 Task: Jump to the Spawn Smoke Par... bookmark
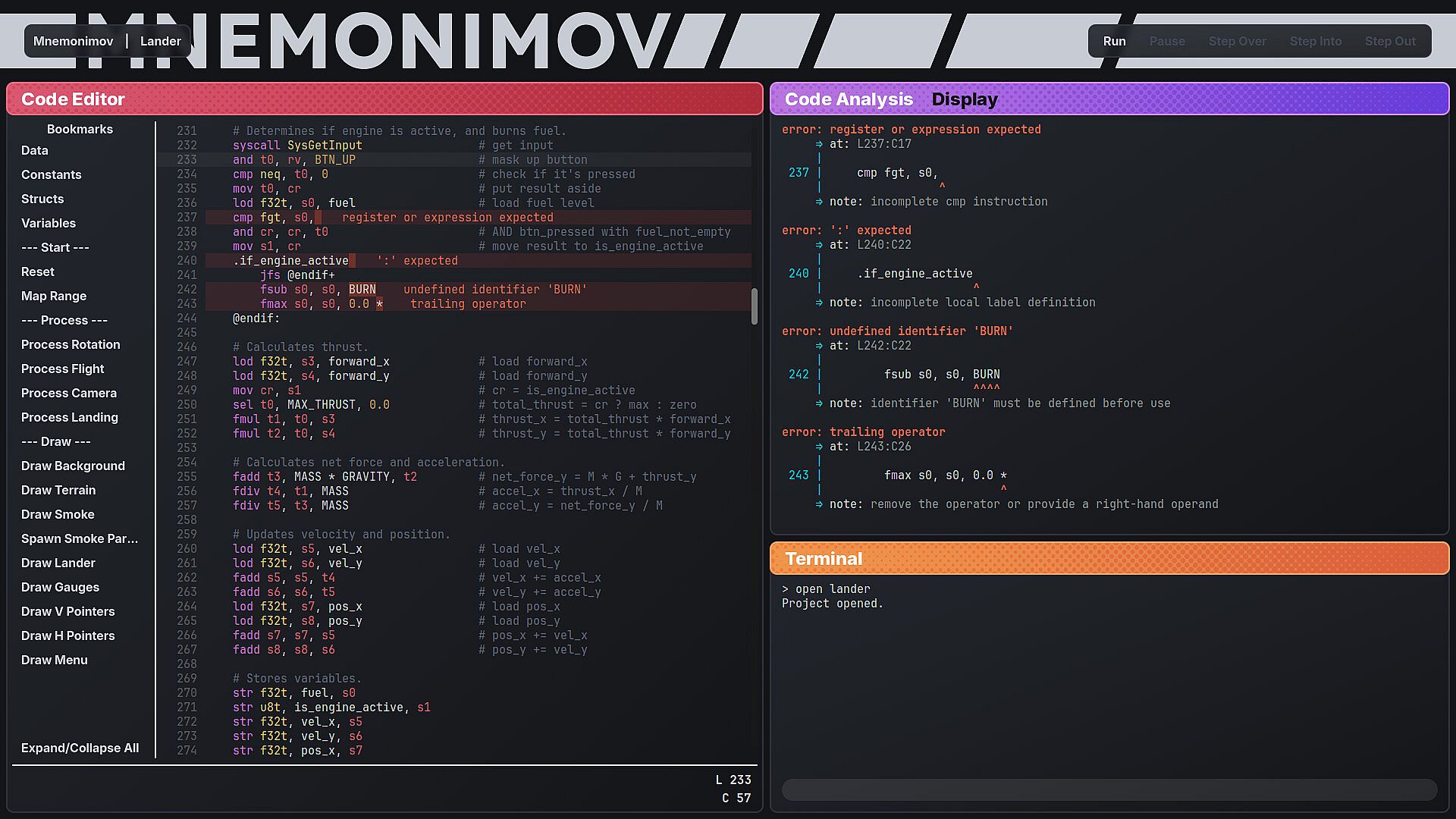tap(80, 538)
